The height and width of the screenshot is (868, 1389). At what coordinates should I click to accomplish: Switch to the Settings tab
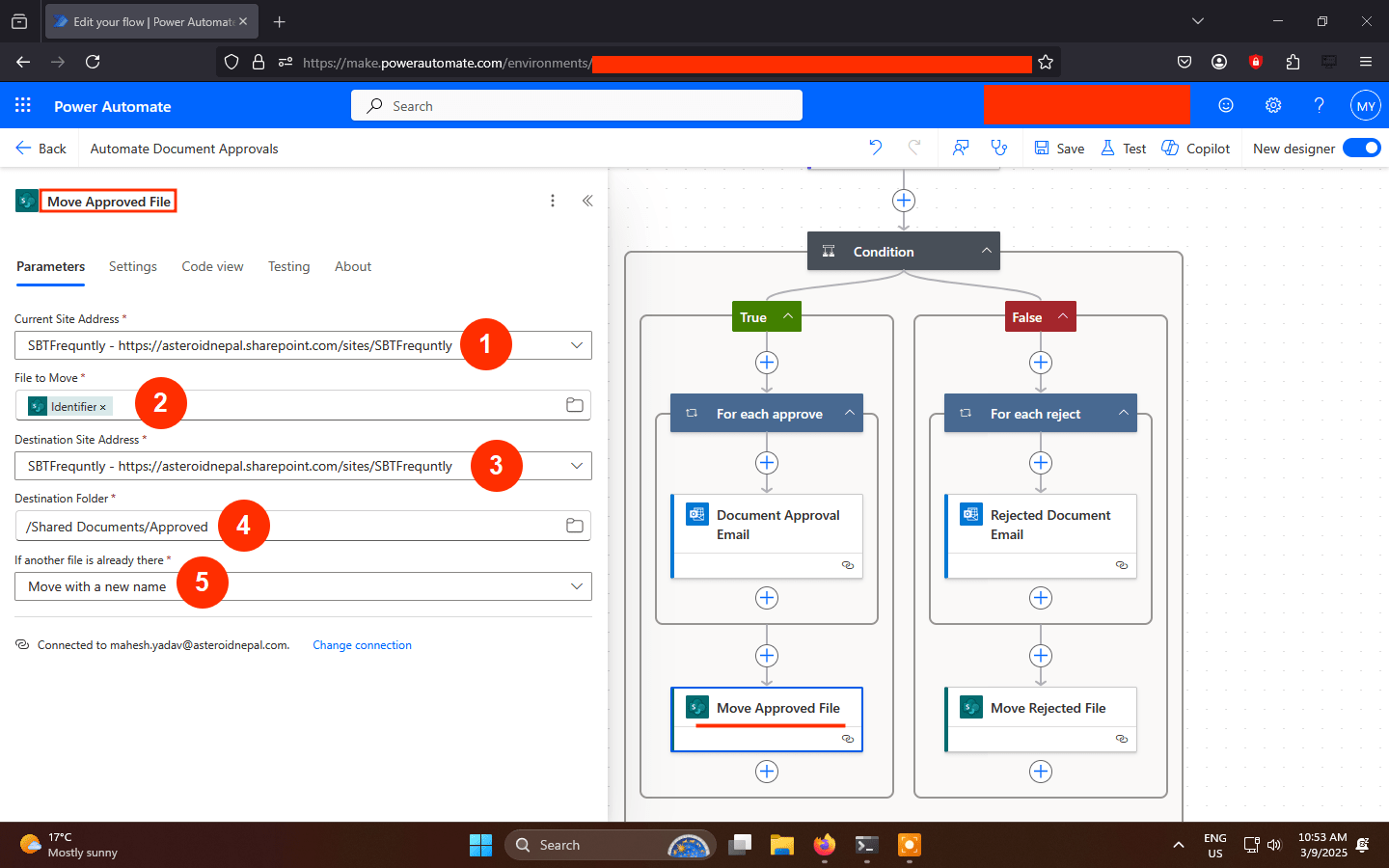pos(133,266)
